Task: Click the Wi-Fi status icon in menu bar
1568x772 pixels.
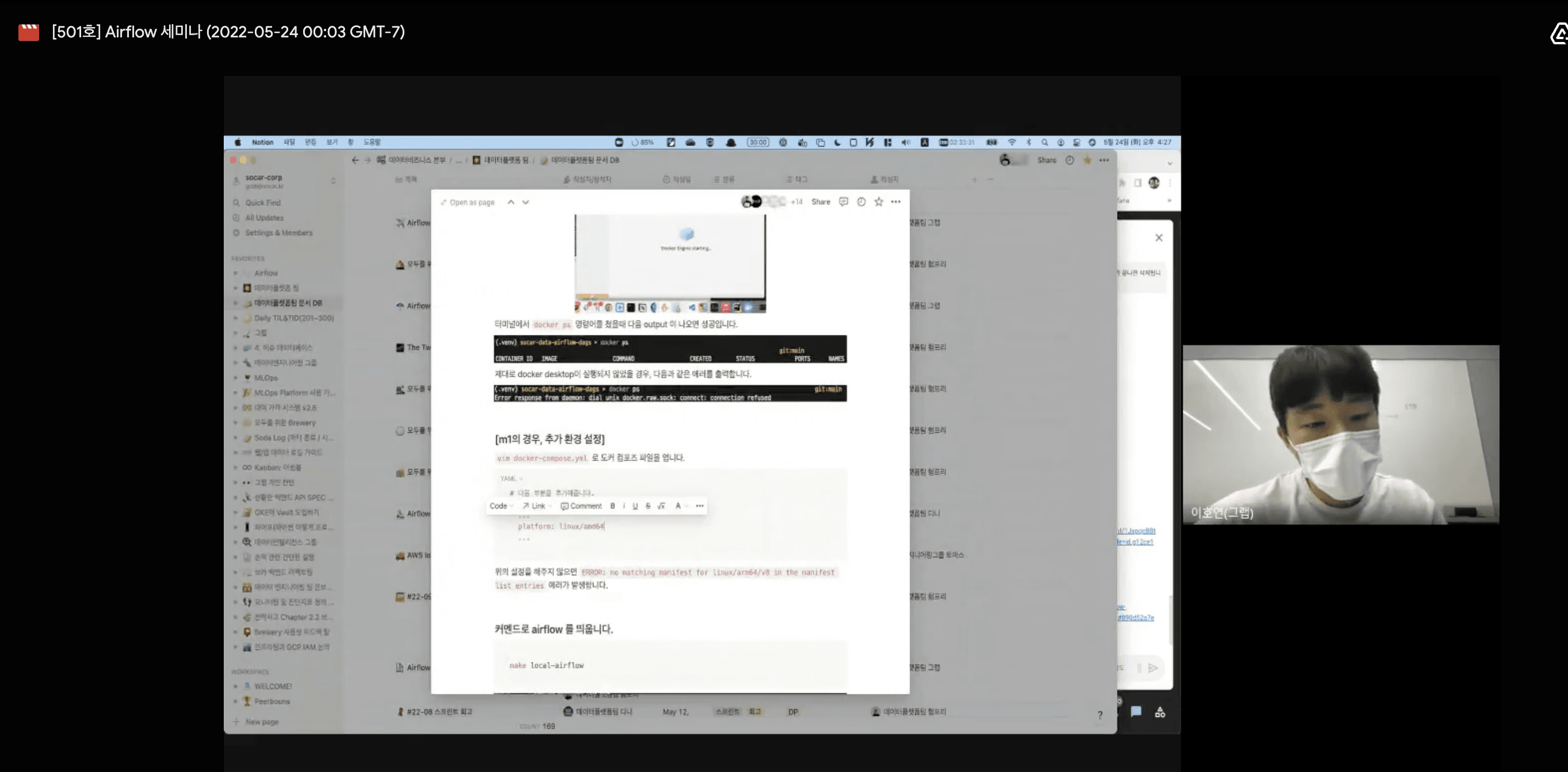Action: pos(1012,143)
